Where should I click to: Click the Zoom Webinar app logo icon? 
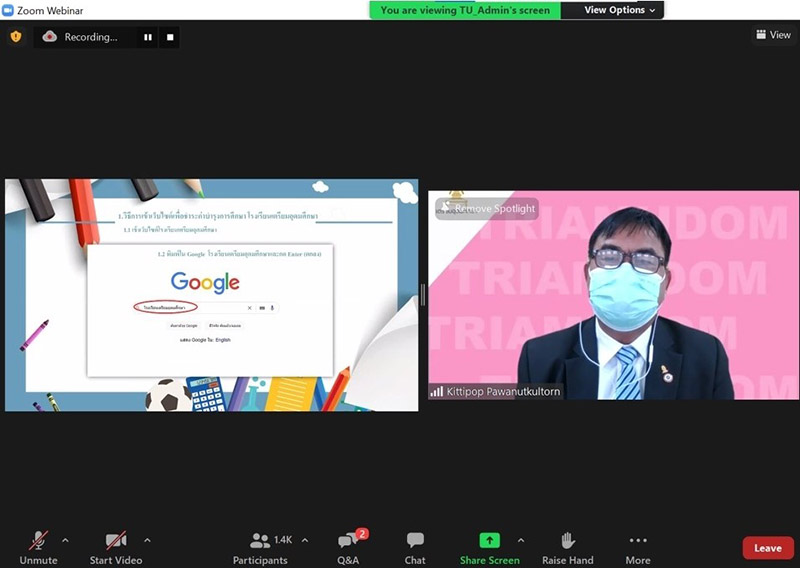click(x=8, y=10)
